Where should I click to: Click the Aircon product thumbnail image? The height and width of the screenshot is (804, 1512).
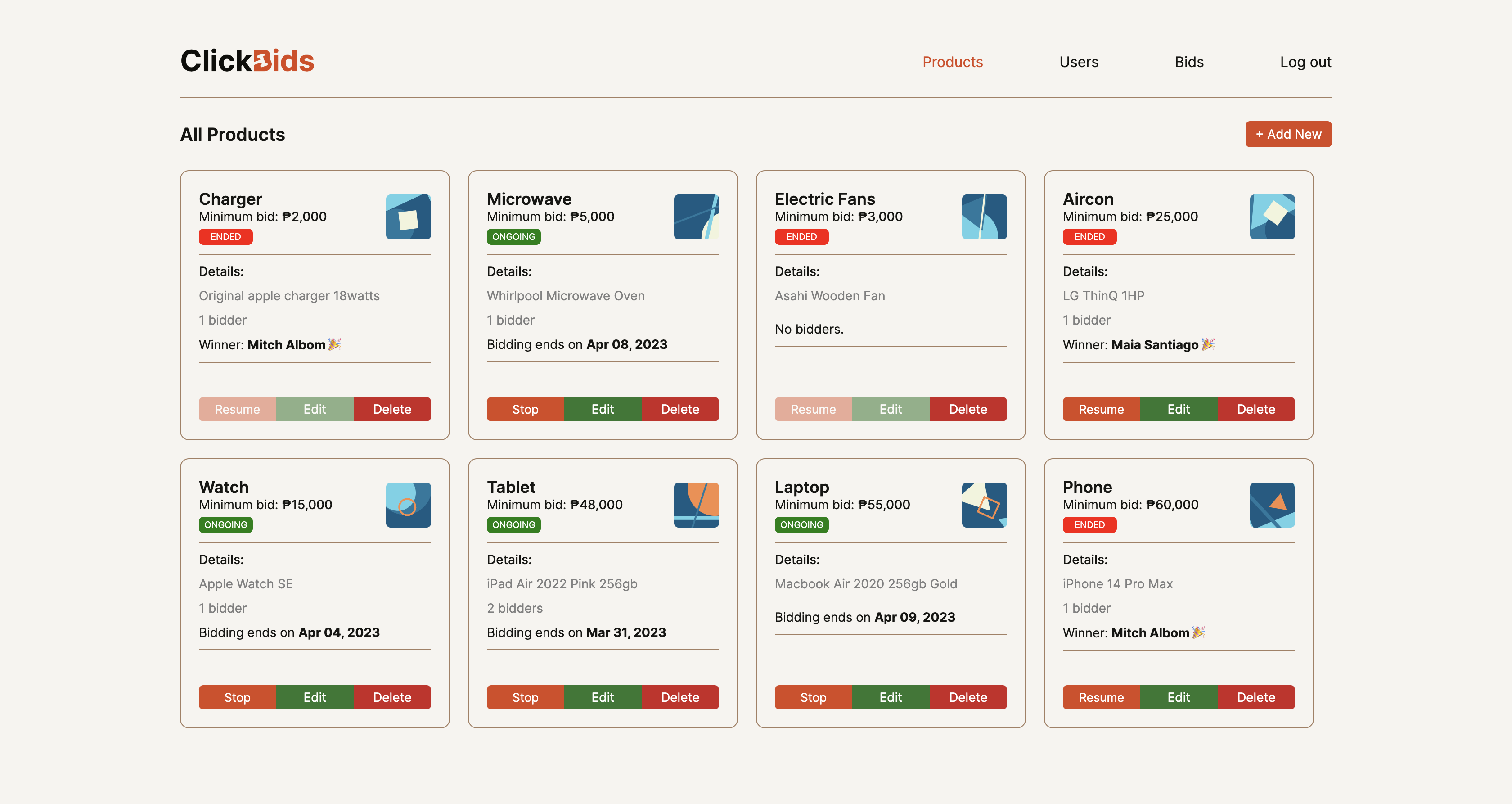tap(1272, 217)
